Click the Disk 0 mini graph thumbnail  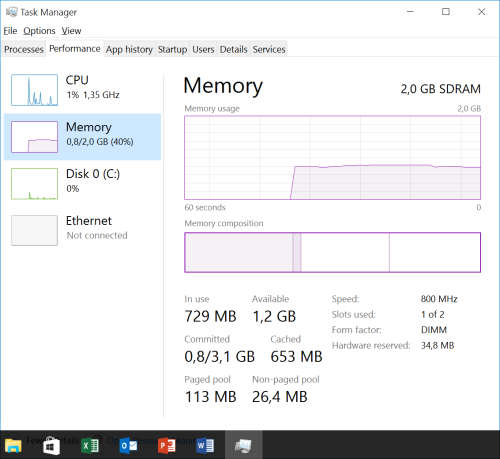[34, 184]
